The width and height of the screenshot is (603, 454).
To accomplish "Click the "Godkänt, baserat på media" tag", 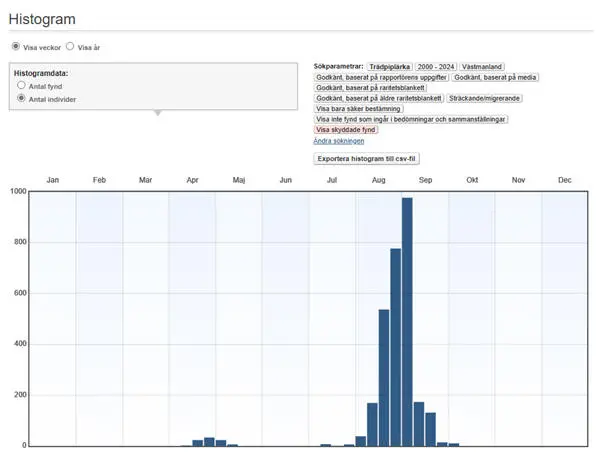I will coord(496,77).
